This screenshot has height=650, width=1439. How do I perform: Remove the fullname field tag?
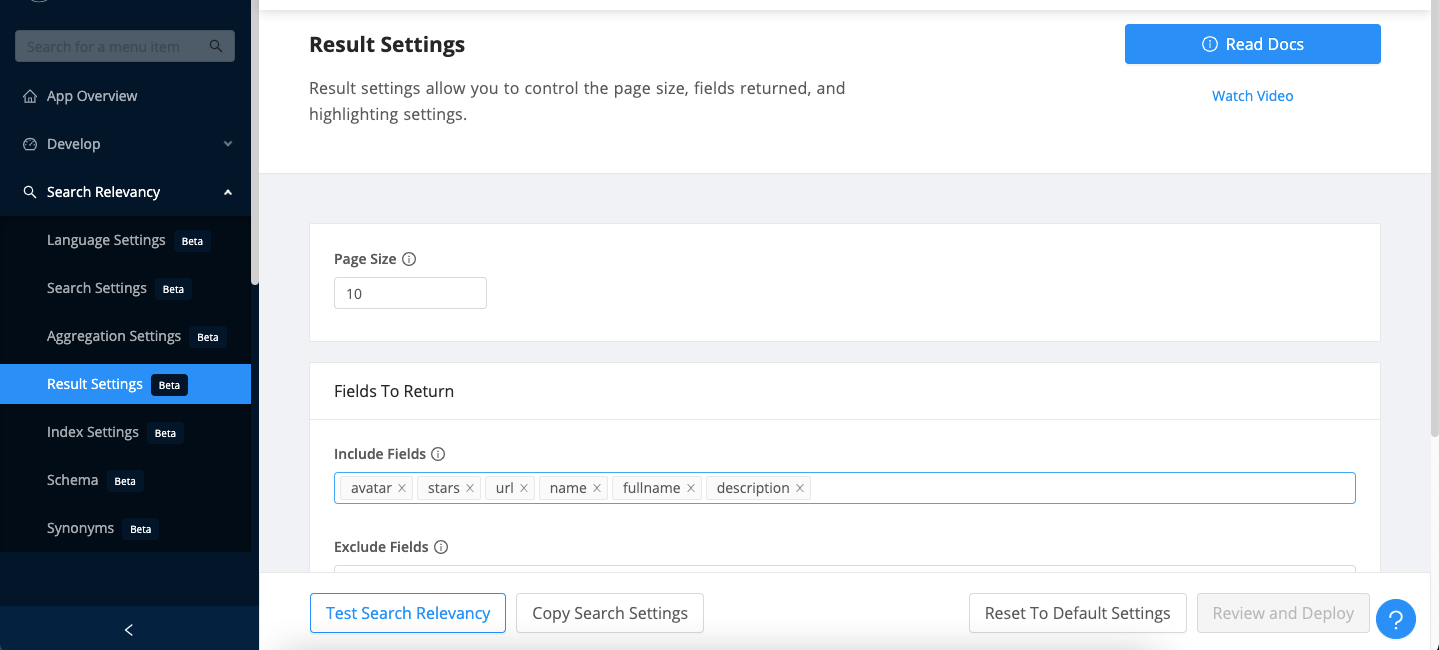691,488
